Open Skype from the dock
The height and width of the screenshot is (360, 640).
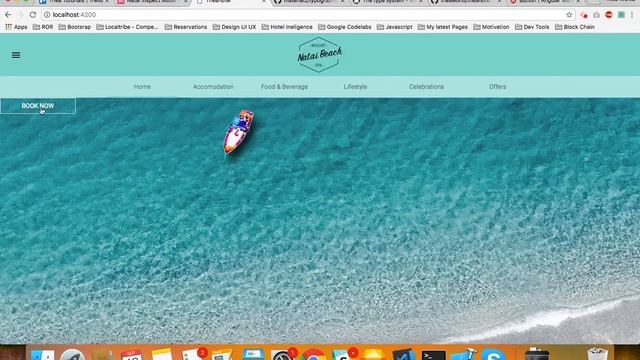pyautogui.click(x=493, y=355)
